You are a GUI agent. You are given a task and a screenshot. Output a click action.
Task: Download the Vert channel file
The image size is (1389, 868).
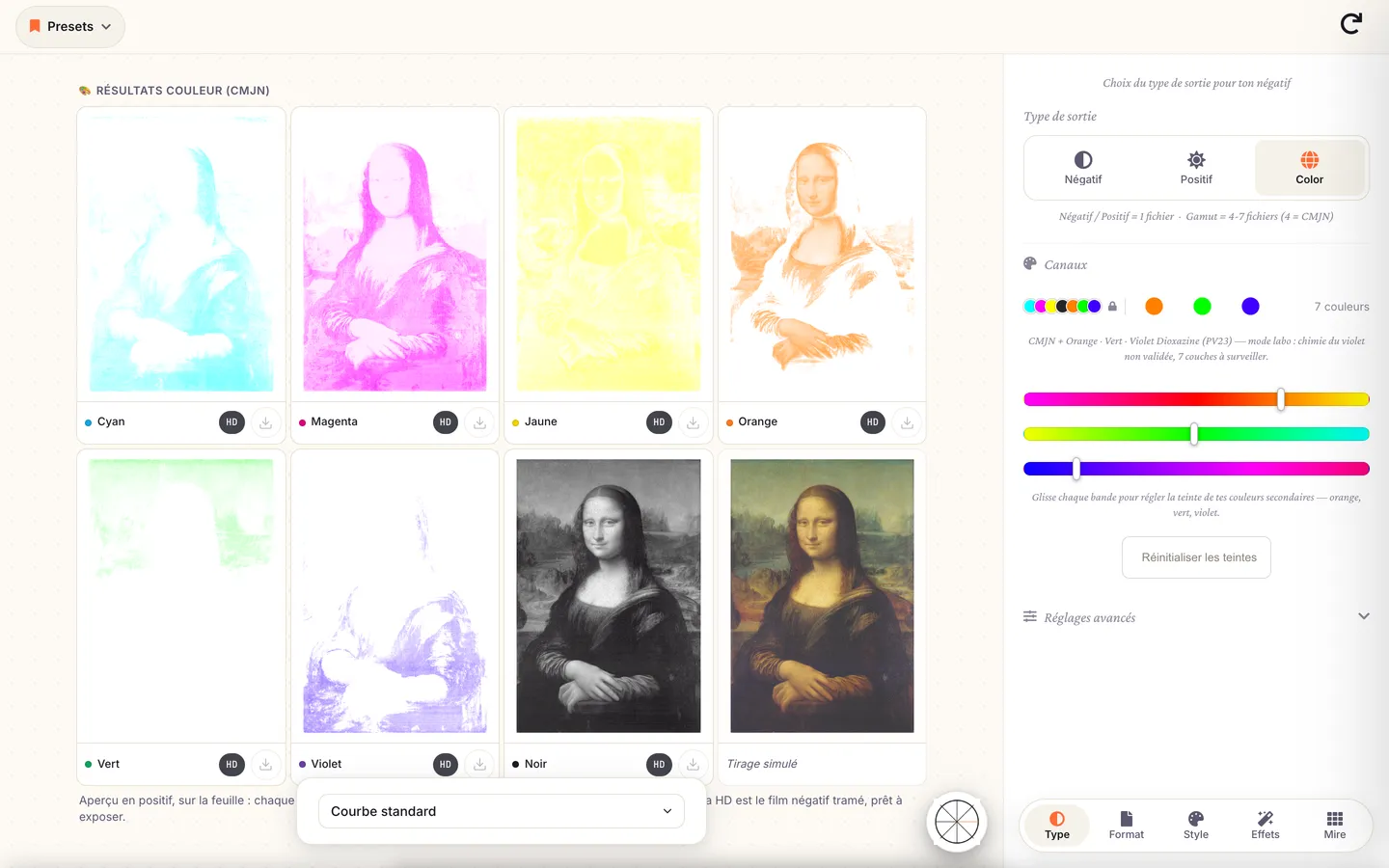pos(265,765)
